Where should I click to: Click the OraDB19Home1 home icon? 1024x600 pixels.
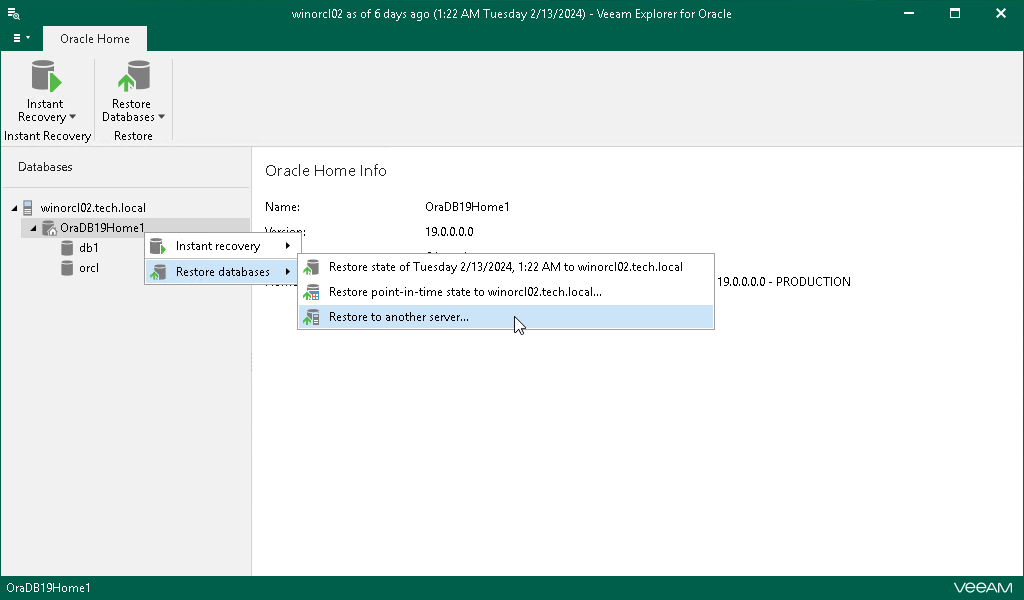(x=48, y=228)
